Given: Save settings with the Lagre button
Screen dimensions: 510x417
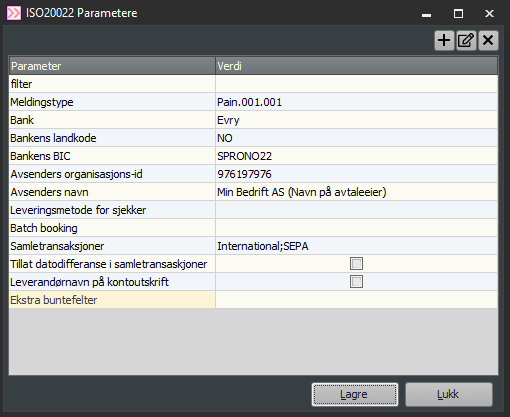Looking at the screenshot, I should pos(355,394).
